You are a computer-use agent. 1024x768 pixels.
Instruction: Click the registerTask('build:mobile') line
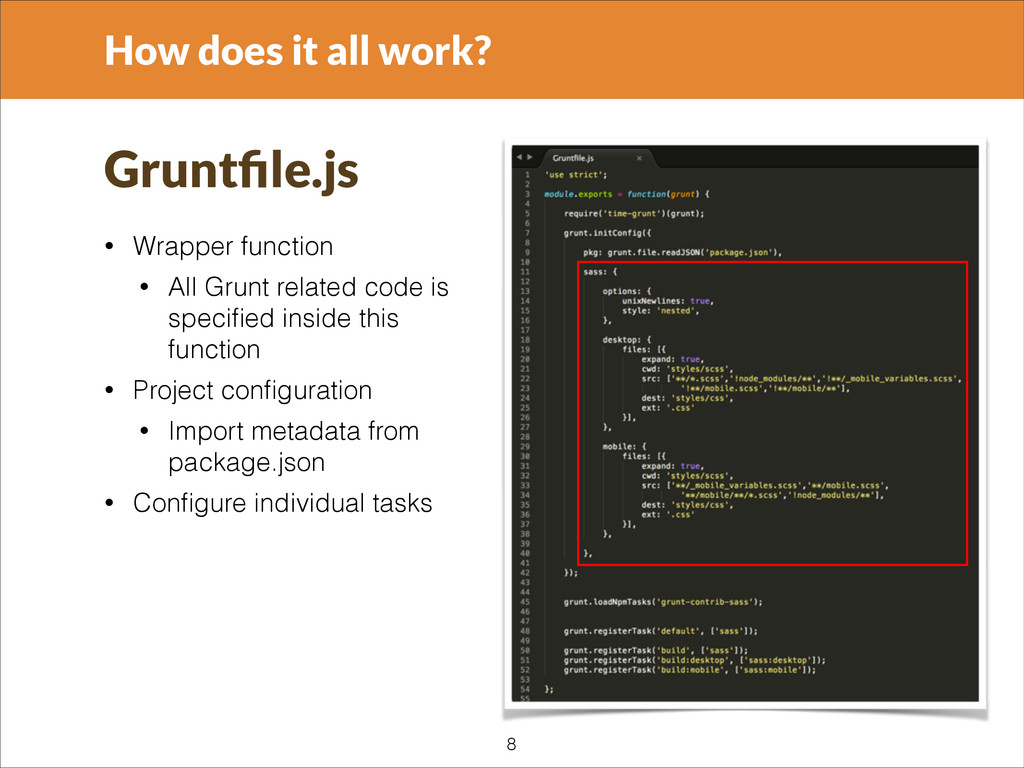pyautogui.click(x=690, y=670)
